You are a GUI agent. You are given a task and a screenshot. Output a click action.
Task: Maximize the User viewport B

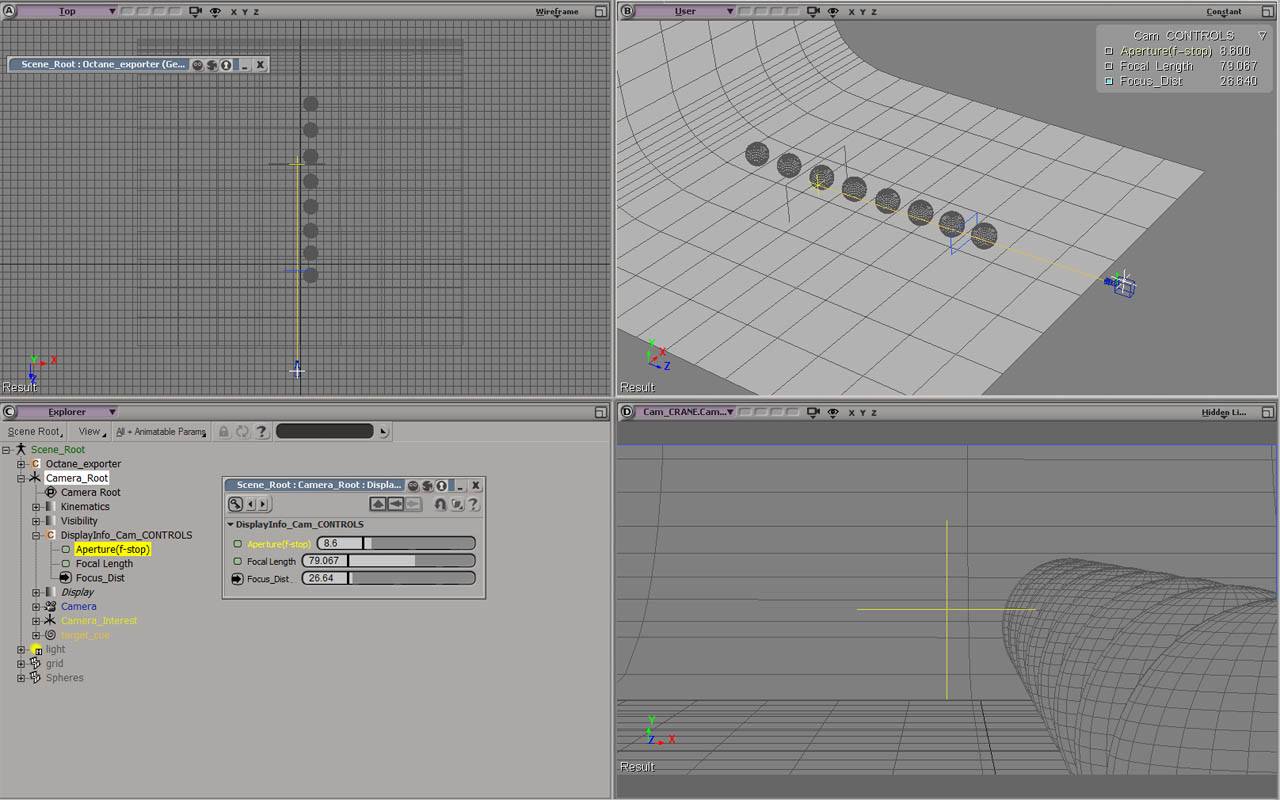point(1267,12)
